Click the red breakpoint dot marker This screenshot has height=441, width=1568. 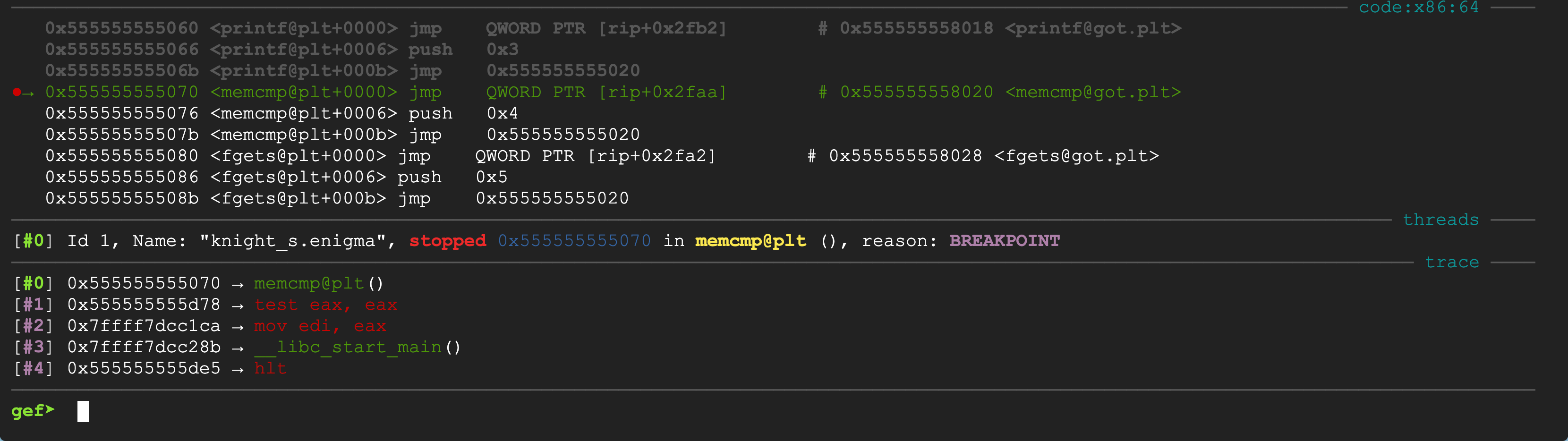[x=17, y=93]
